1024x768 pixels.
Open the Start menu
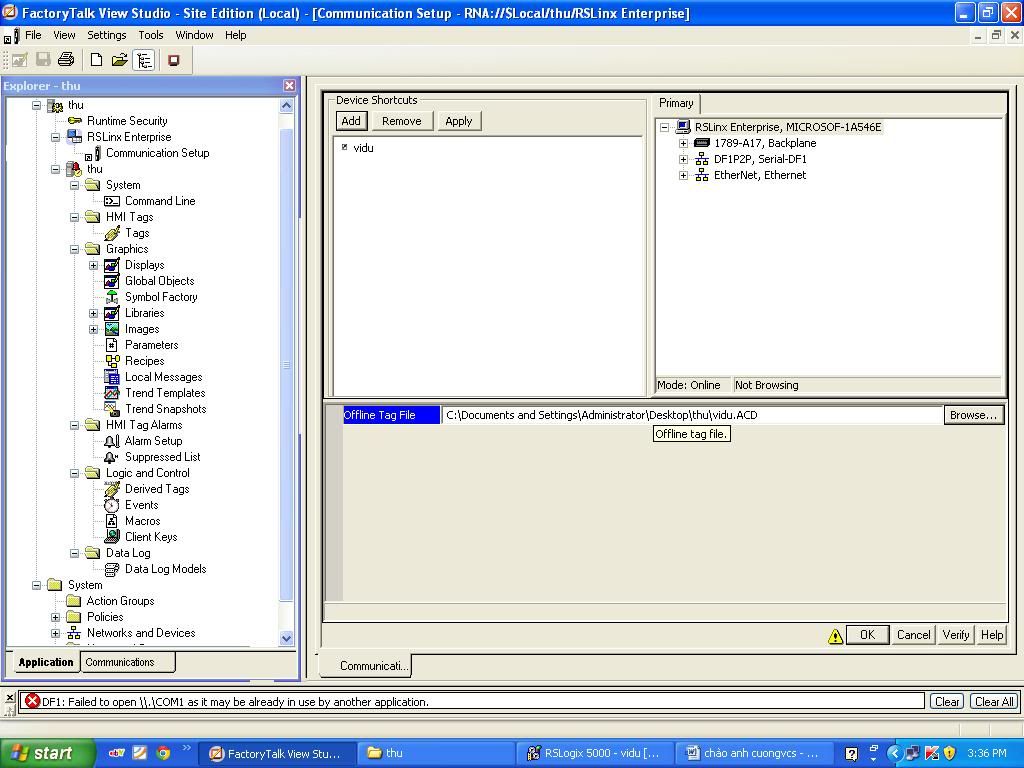click(46, 753)
